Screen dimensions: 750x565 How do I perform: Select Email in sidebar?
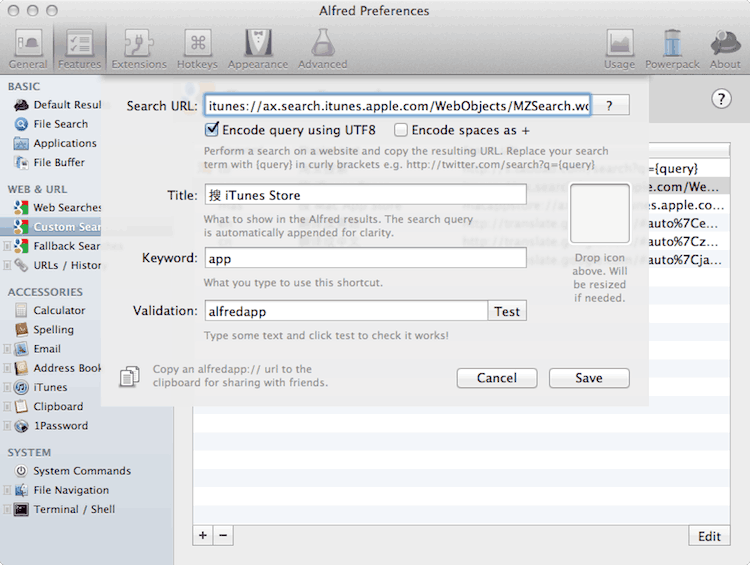[x=37, y=349]
